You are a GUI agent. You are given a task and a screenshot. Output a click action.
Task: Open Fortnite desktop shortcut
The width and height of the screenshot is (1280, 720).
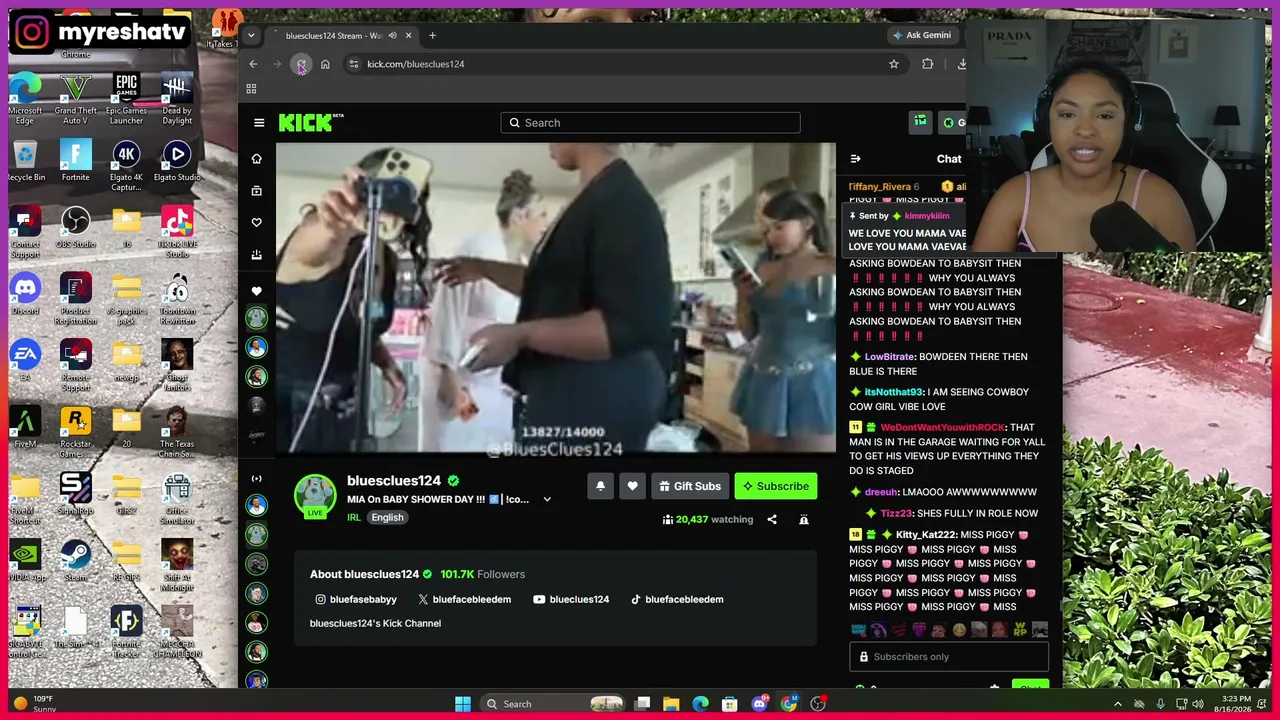tap(75, 162)
